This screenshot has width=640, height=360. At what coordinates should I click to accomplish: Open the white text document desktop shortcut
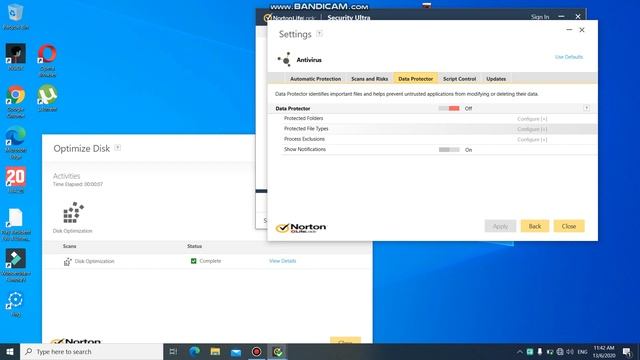[16, 224]
